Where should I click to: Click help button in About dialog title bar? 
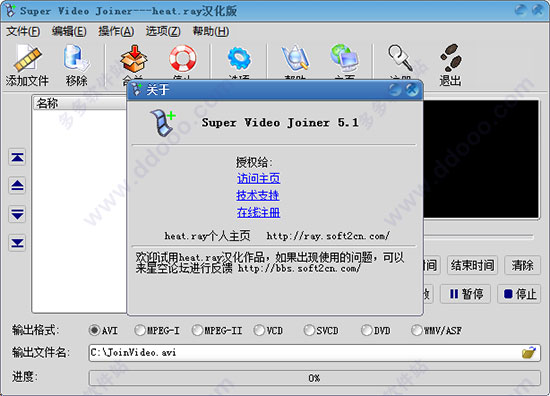pos(395,90)
